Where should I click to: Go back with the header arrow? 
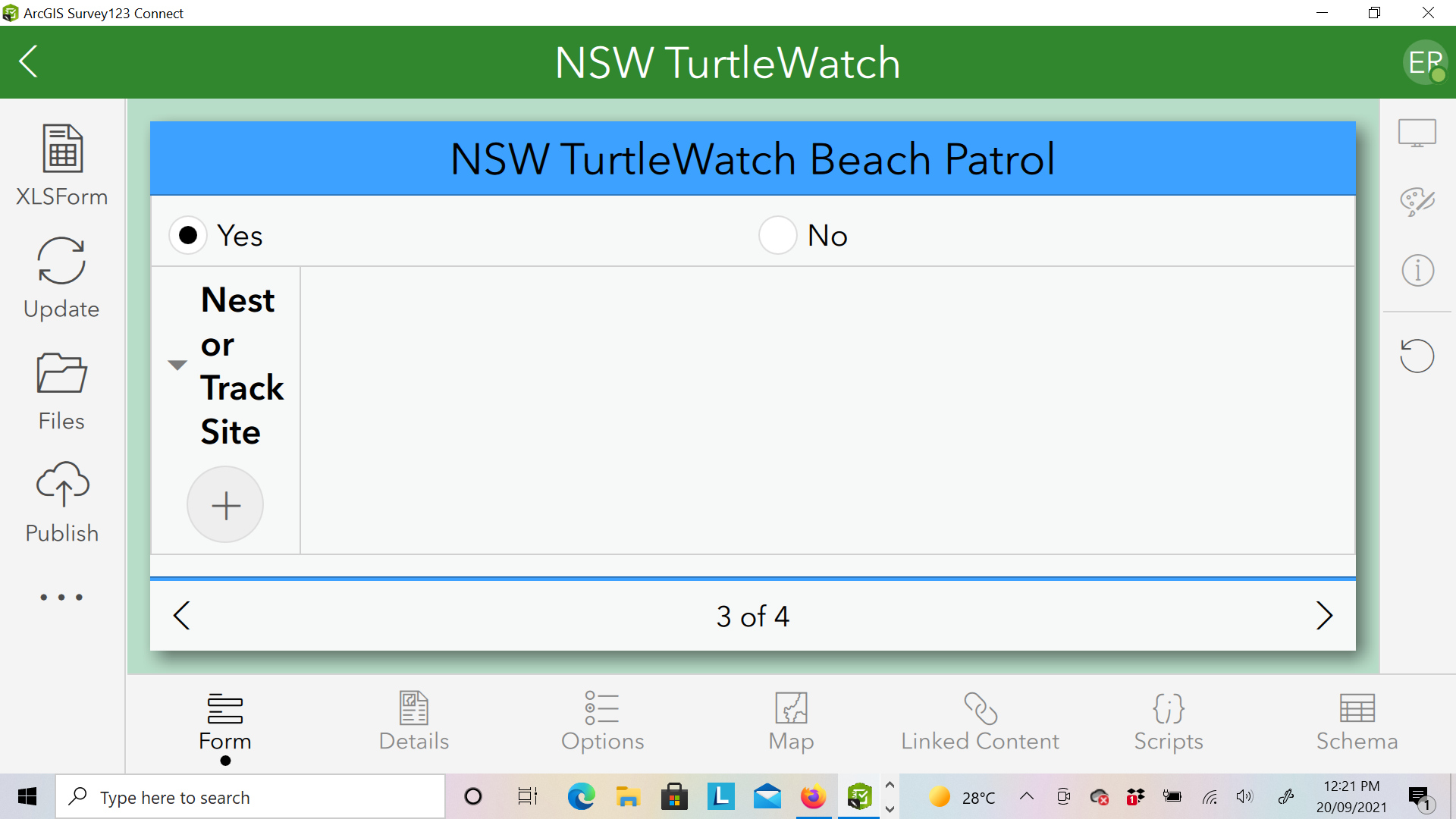(x=29, y=61)
